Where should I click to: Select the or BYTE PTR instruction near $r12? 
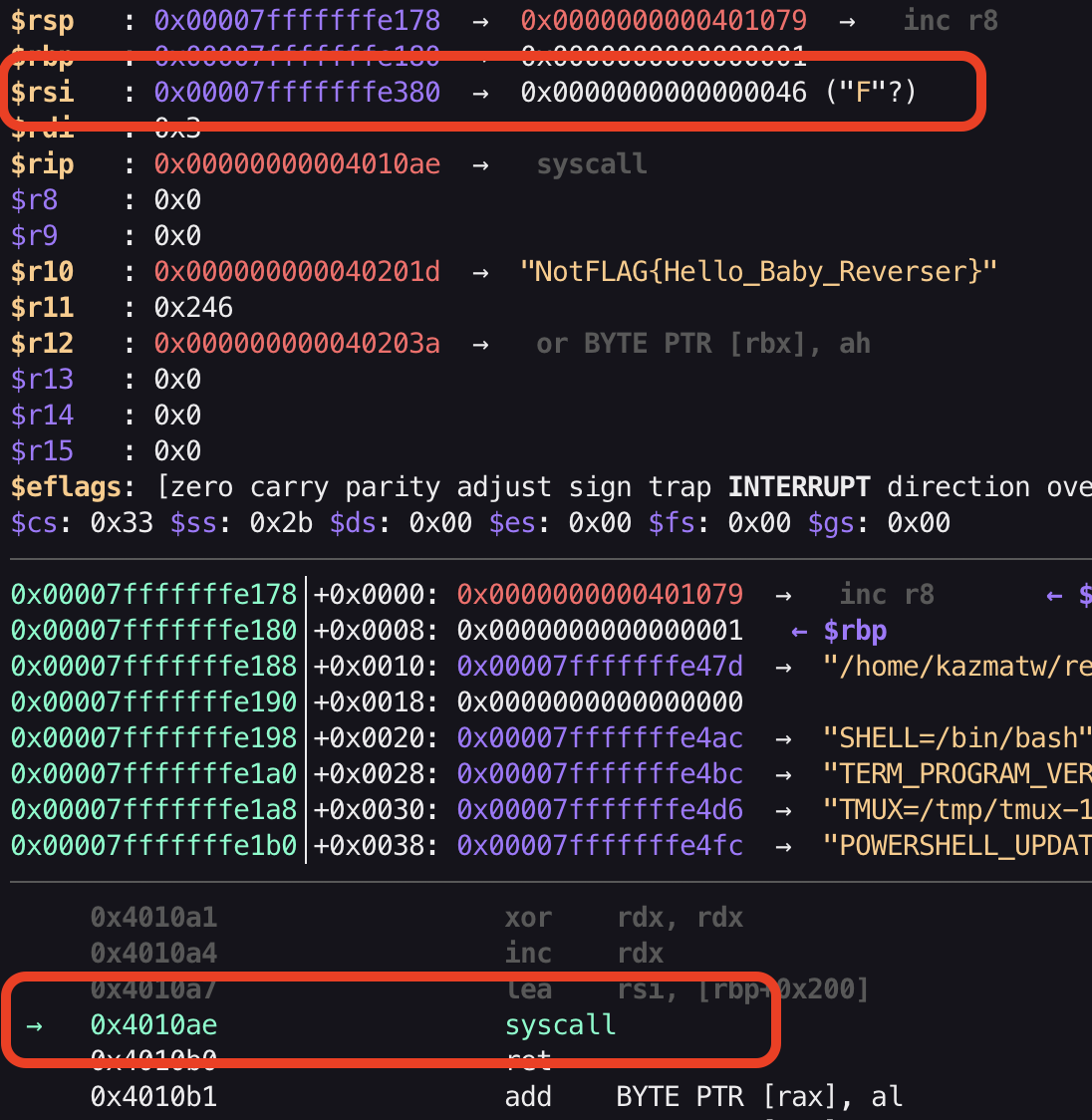704,343
